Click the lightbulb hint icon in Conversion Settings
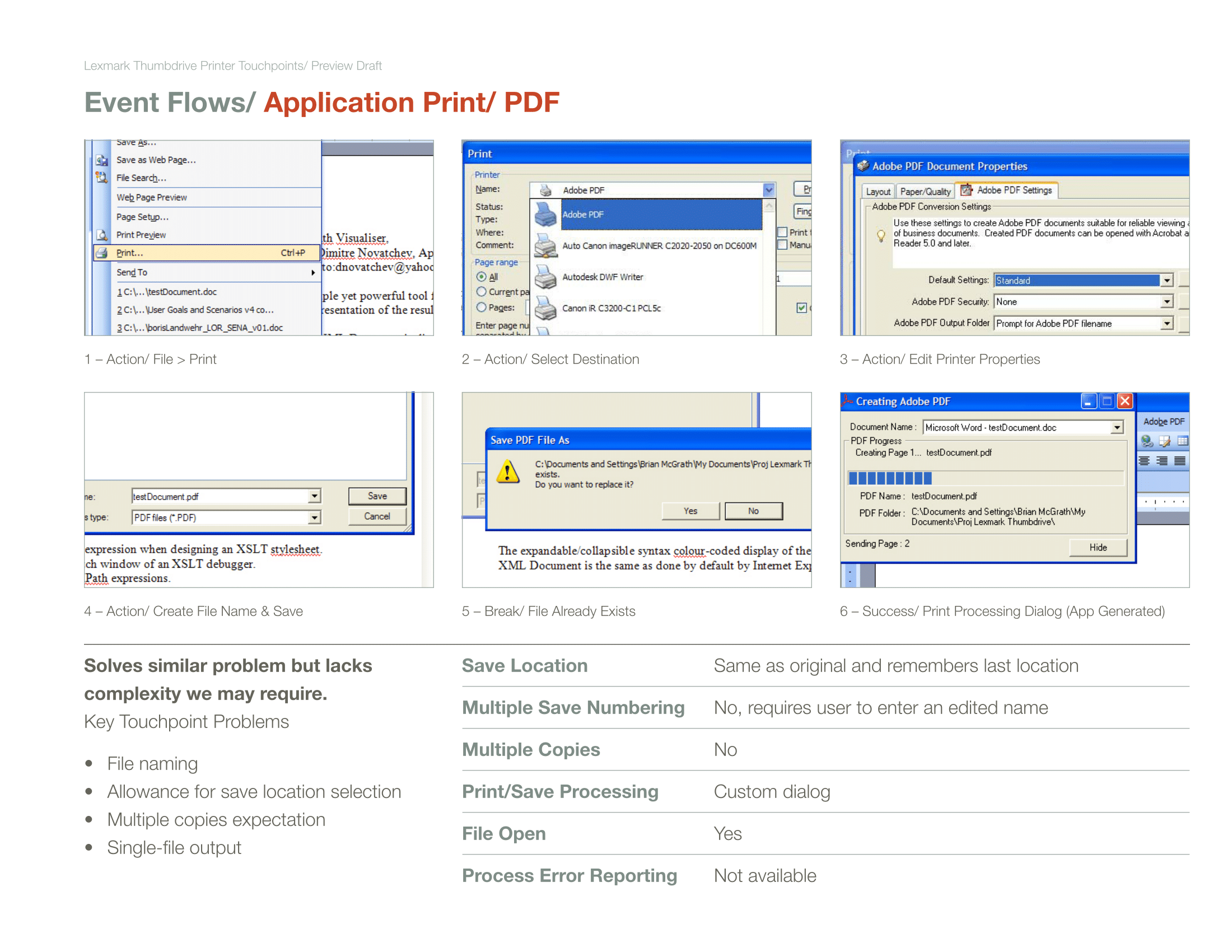Screen dimensions: 1232x952 pos(880,235)
